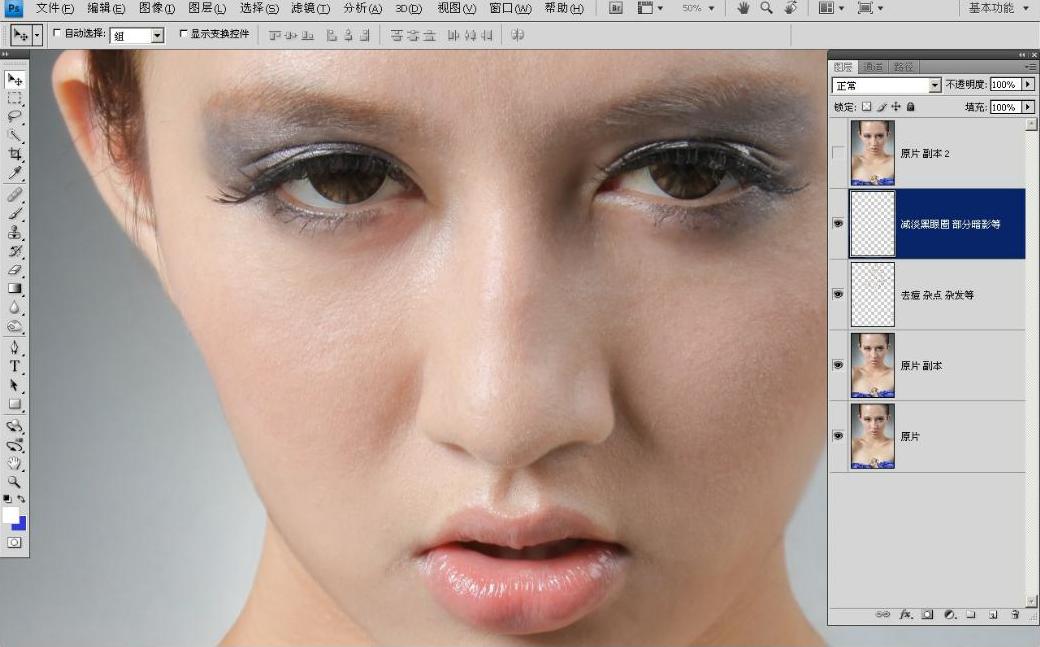
Task: Toggle lock position for the layer
Action: point(896,106)
